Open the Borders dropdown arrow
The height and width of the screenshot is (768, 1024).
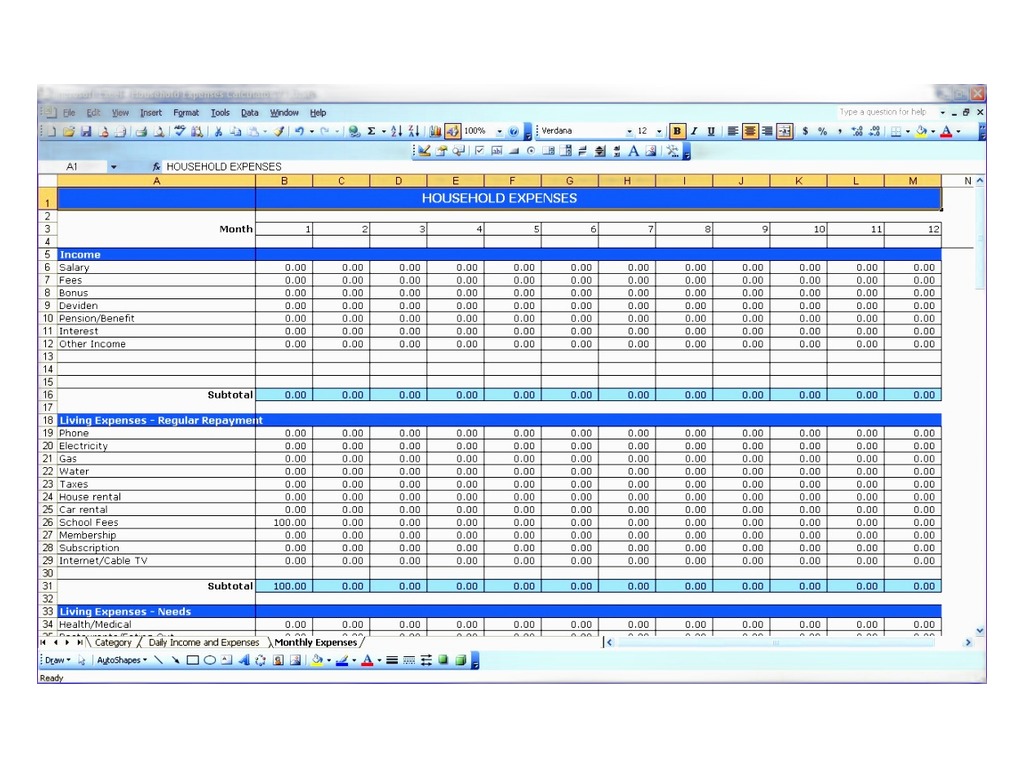pos(908,131)
